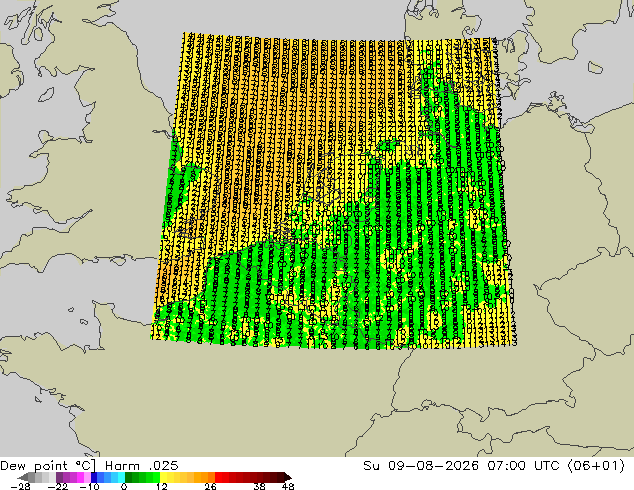Click the '38' legend label

260,486
